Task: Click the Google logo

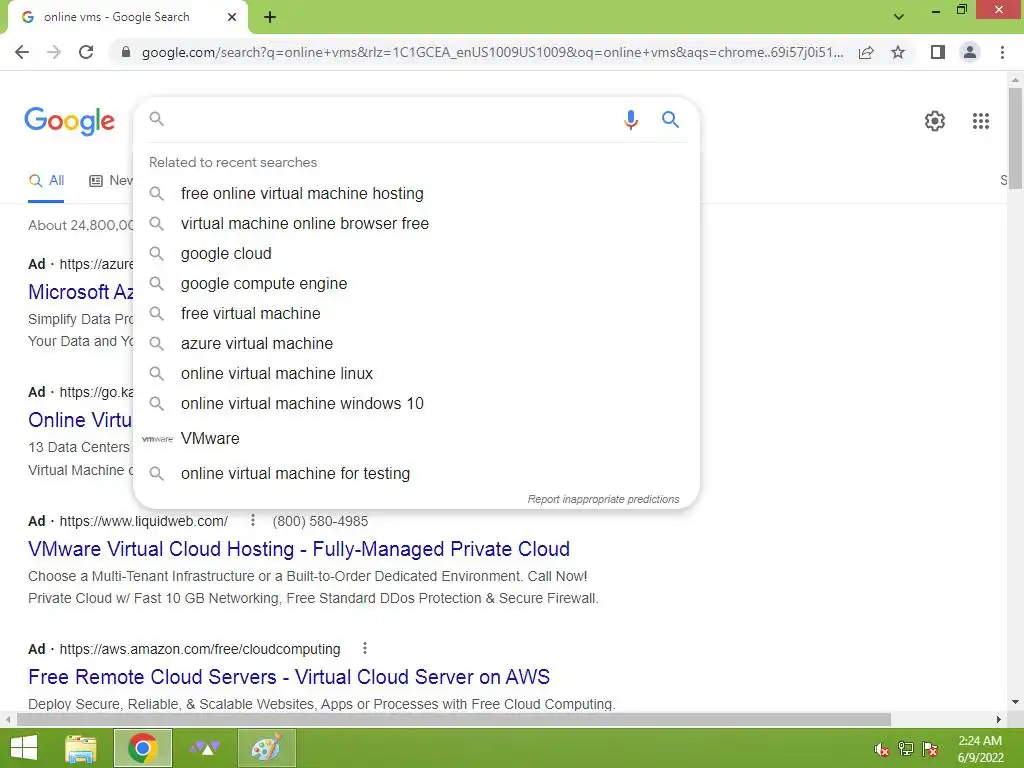Action: 70,121
